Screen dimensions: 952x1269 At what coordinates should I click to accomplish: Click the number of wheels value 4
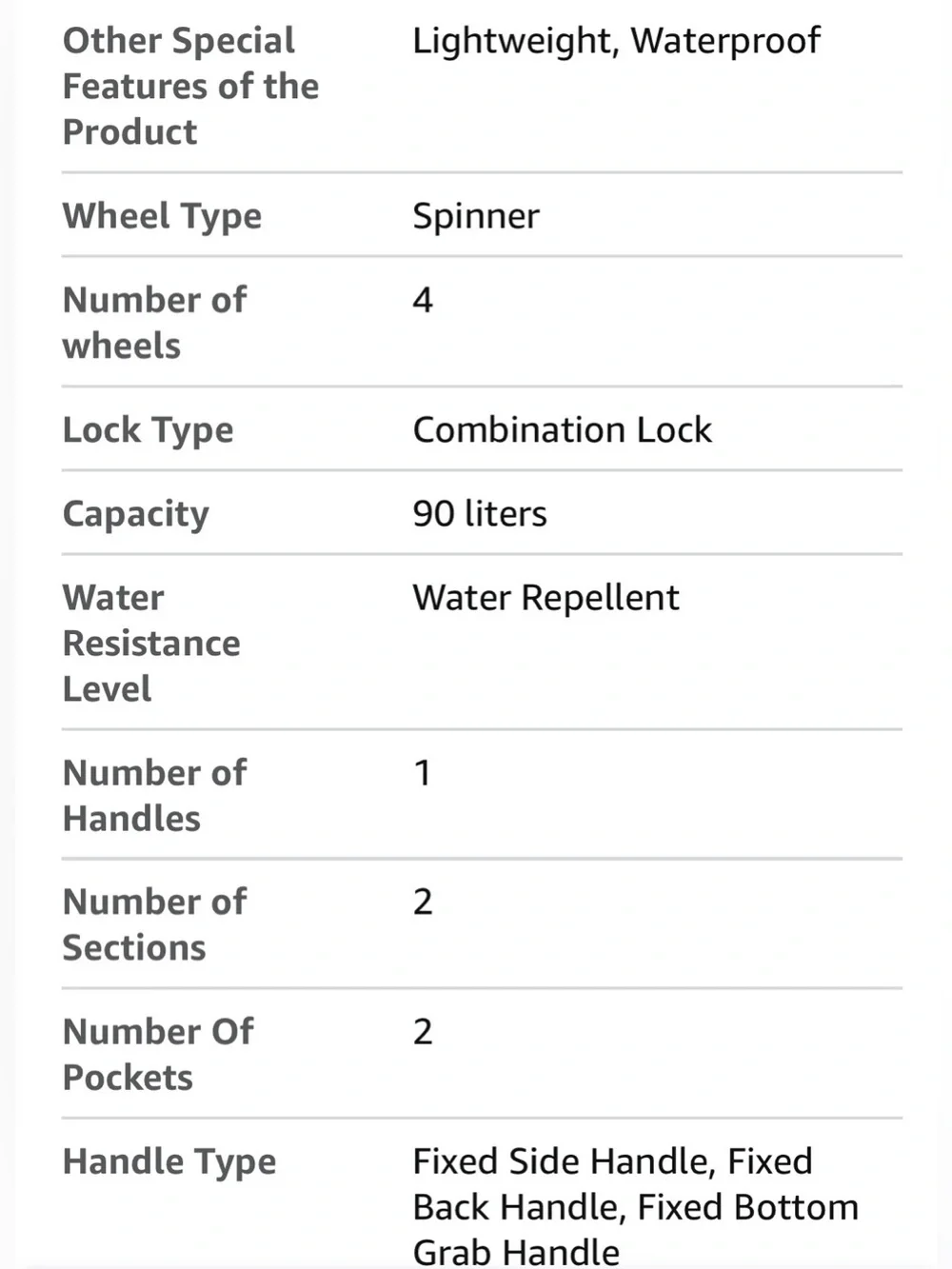pyautogui.click(x=423, y=300)
